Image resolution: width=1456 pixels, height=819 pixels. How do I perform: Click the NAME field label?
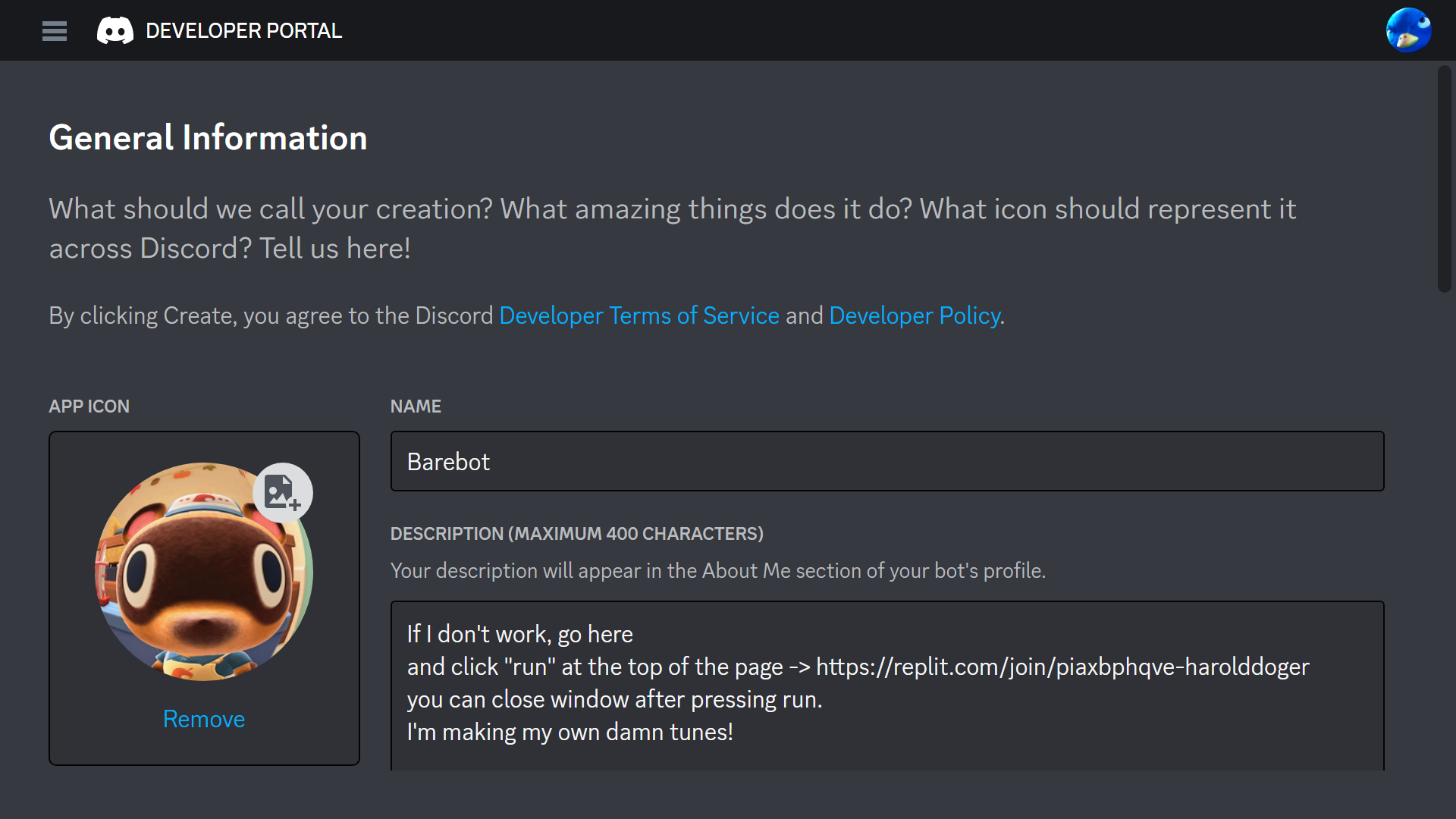pos(416,406)
